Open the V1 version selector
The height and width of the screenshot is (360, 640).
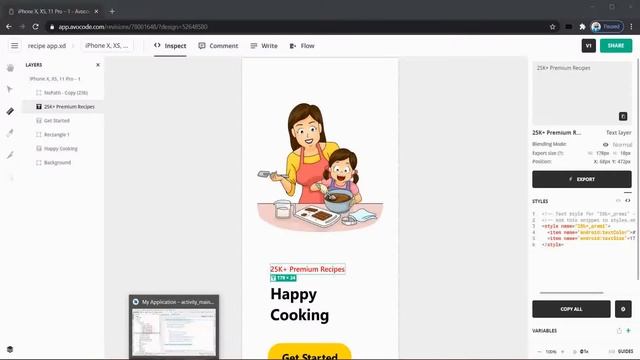[x=589, y=46]
